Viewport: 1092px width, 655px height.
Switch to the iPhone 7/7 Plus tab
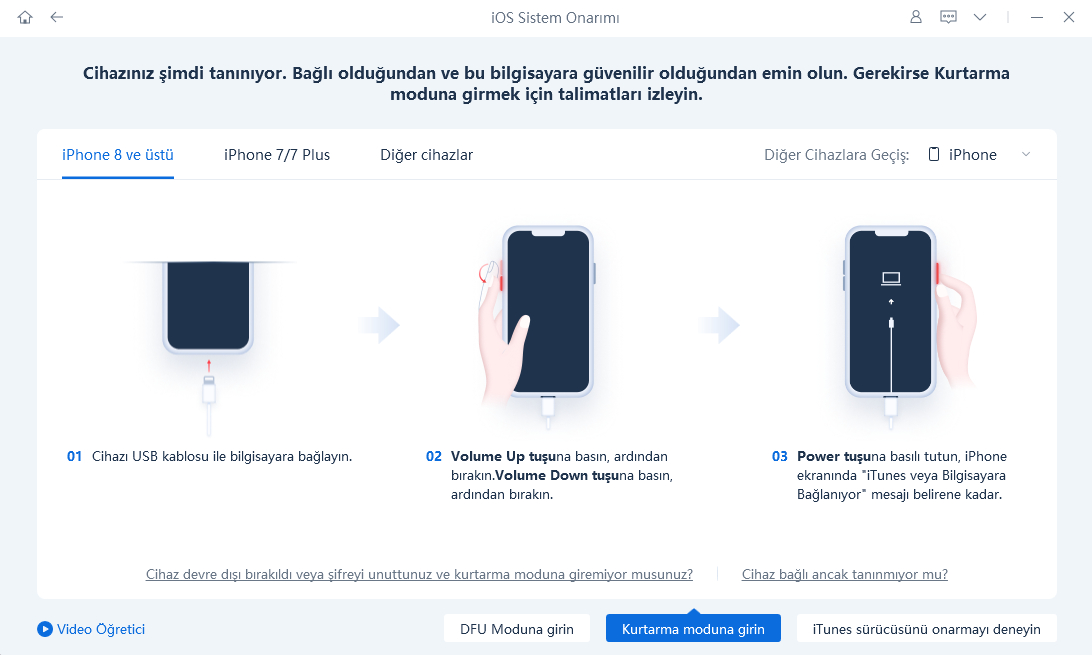[x=277, y=155]
